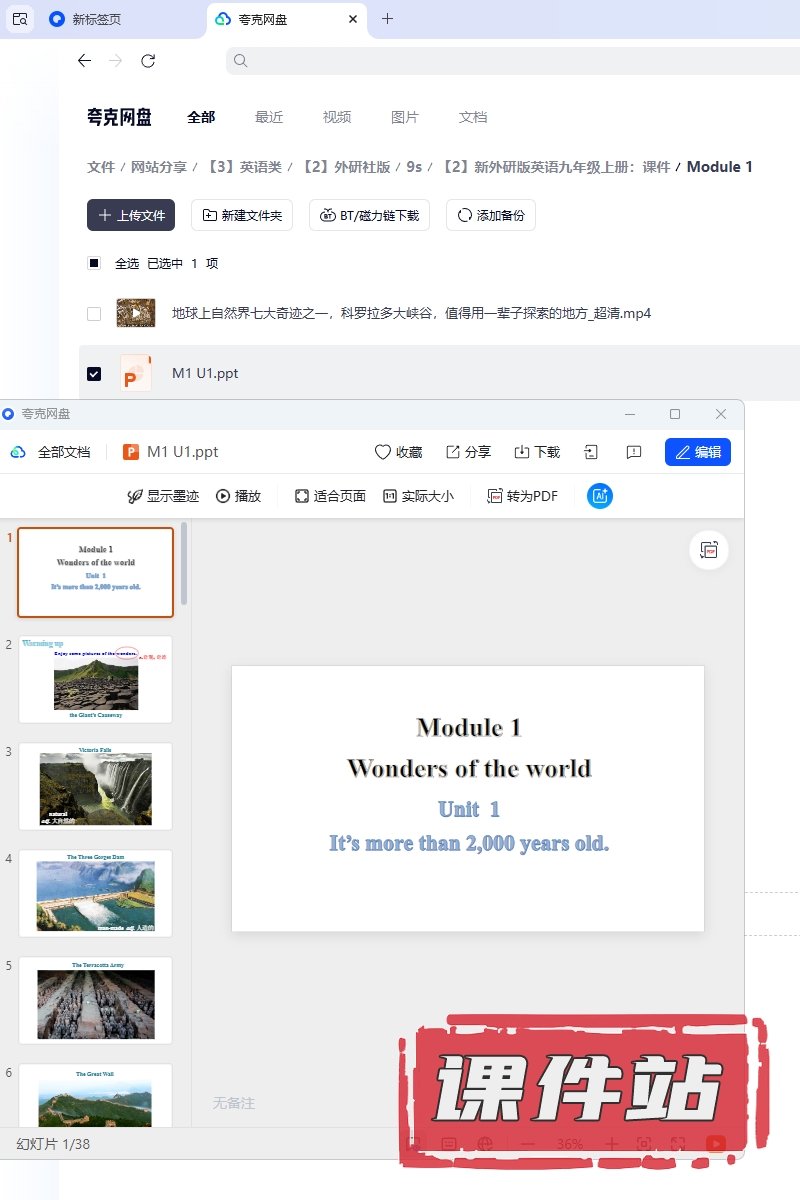Click the AI assistant icon in viewer toolbar
800x1200 pixels.
point(600,496)
